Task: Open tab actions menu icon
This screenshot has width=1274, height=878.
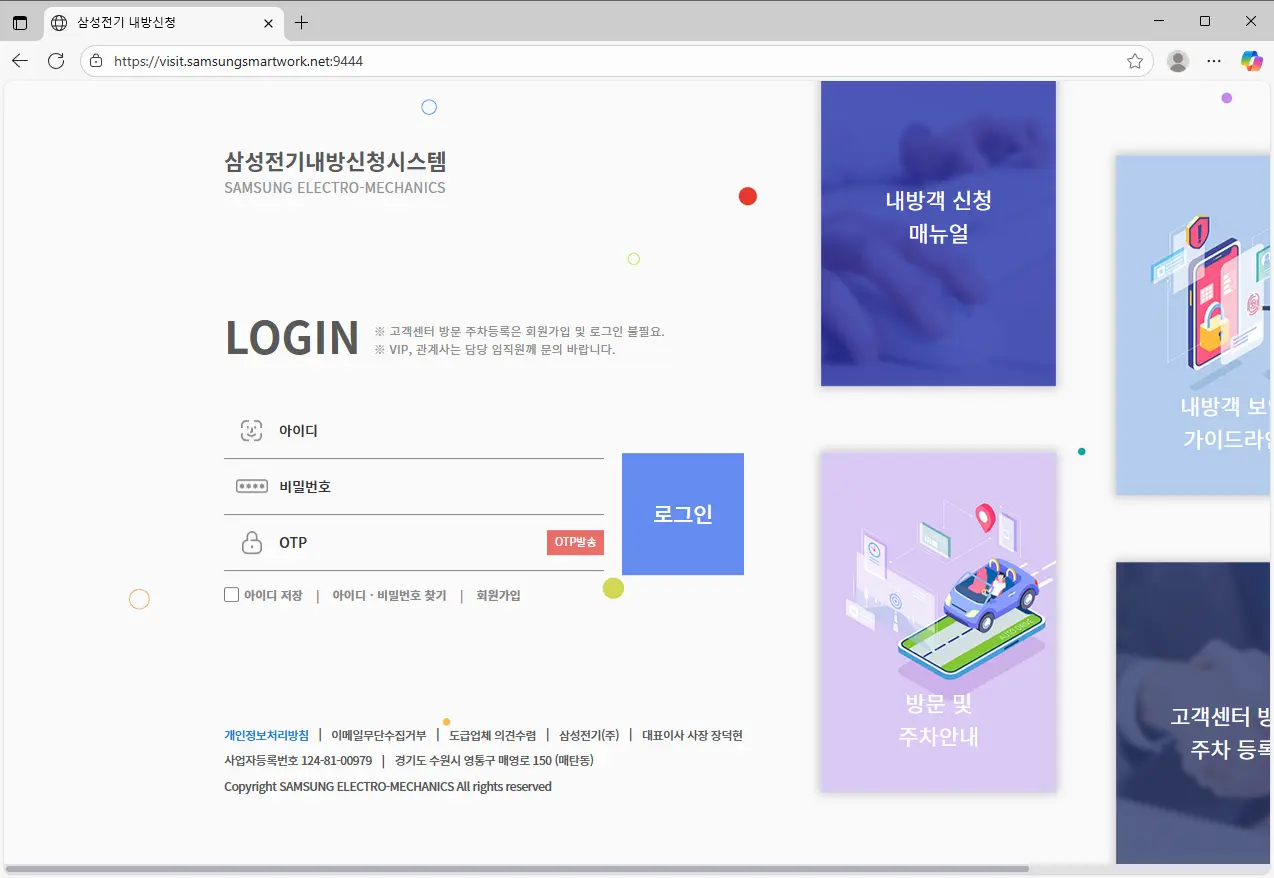Action: [20, 22]
